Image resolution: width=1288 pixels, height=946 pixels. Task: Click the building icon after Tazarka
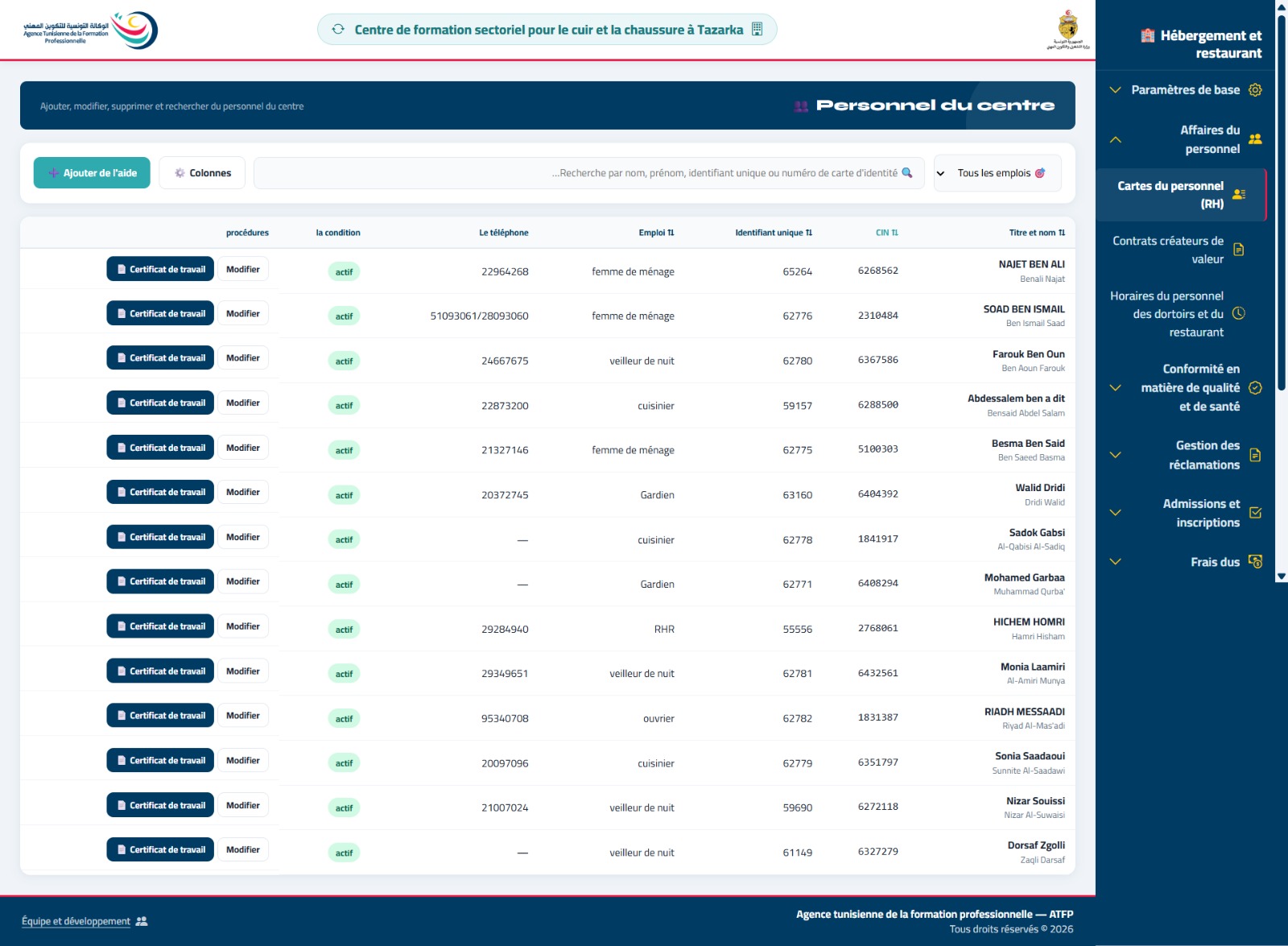(757, 29)
